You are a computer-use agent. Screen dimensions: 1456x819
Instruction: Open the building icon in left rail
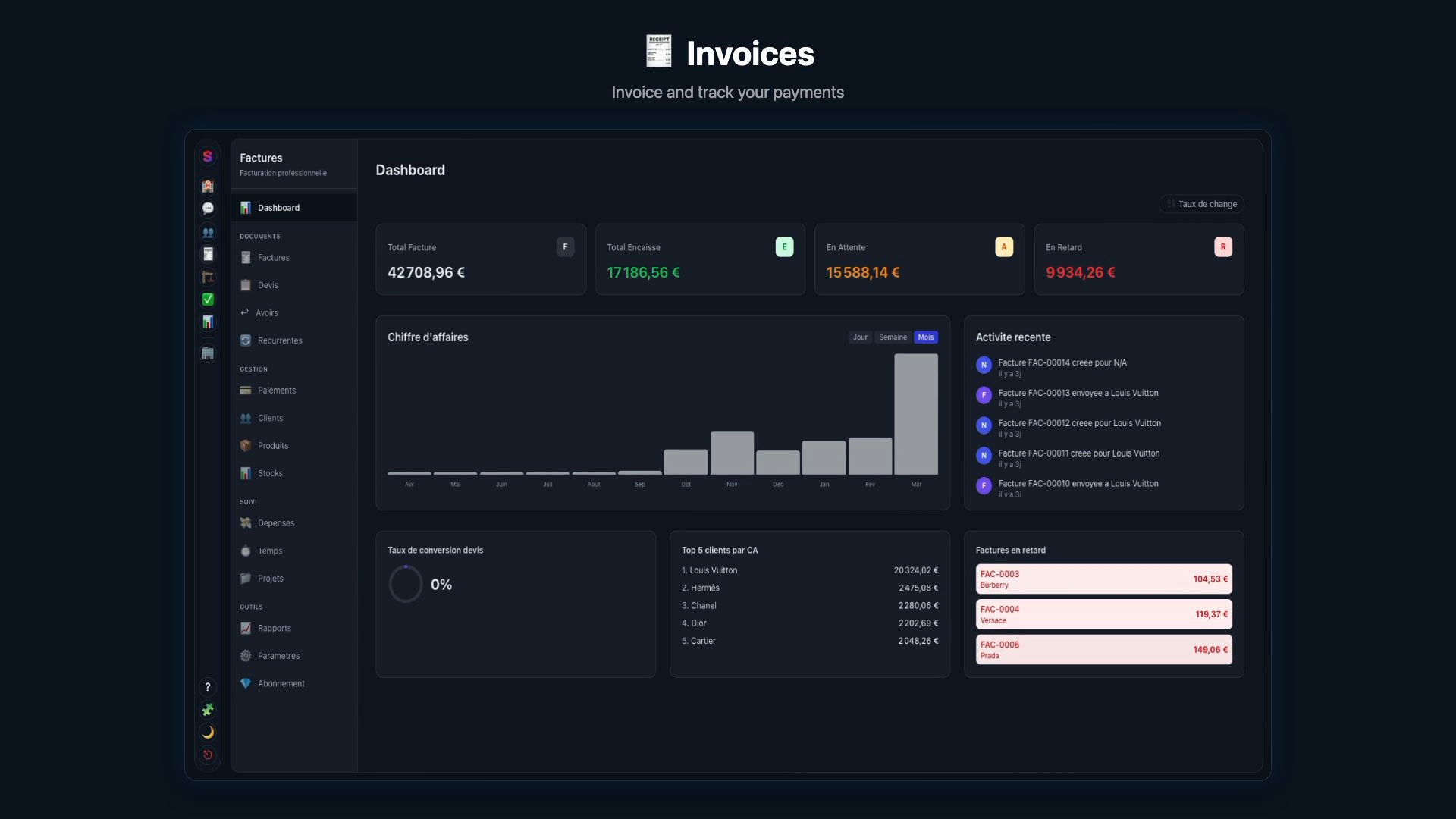(x=208, y=353)
